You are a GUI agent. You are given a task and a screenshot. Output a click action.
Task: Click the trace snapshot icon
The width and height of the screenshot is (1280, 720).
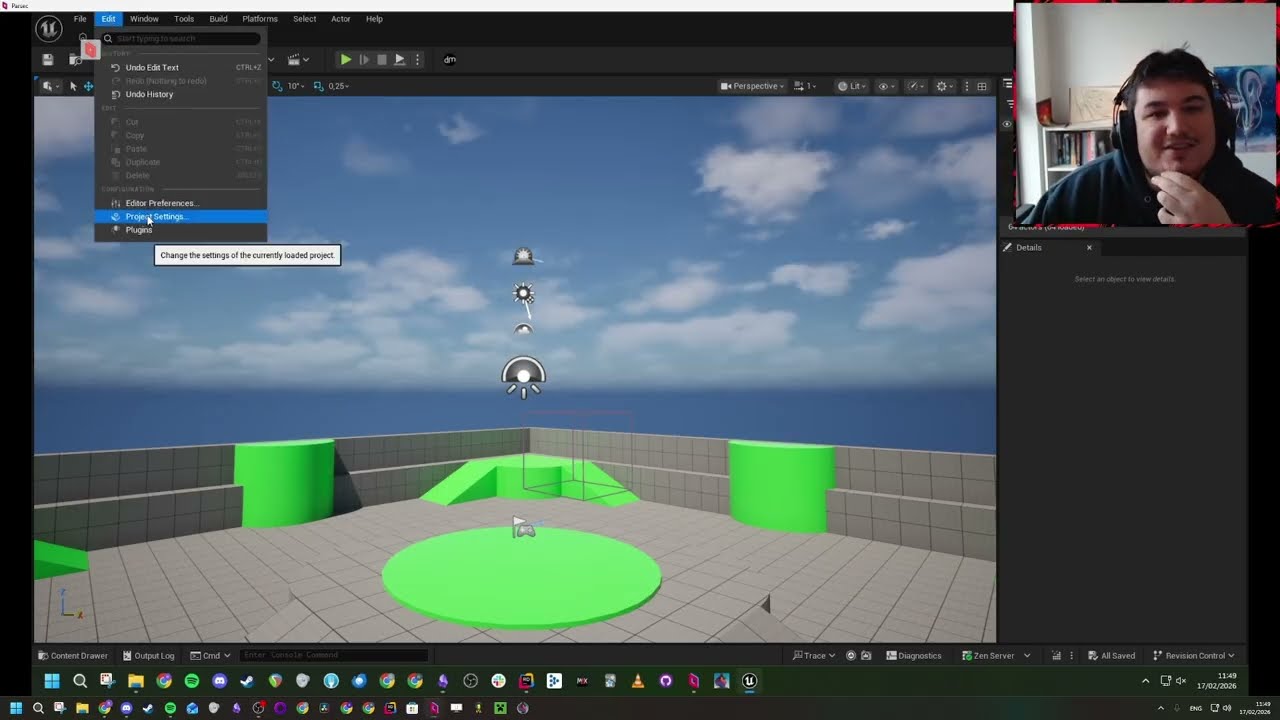(x=866, y=656)
